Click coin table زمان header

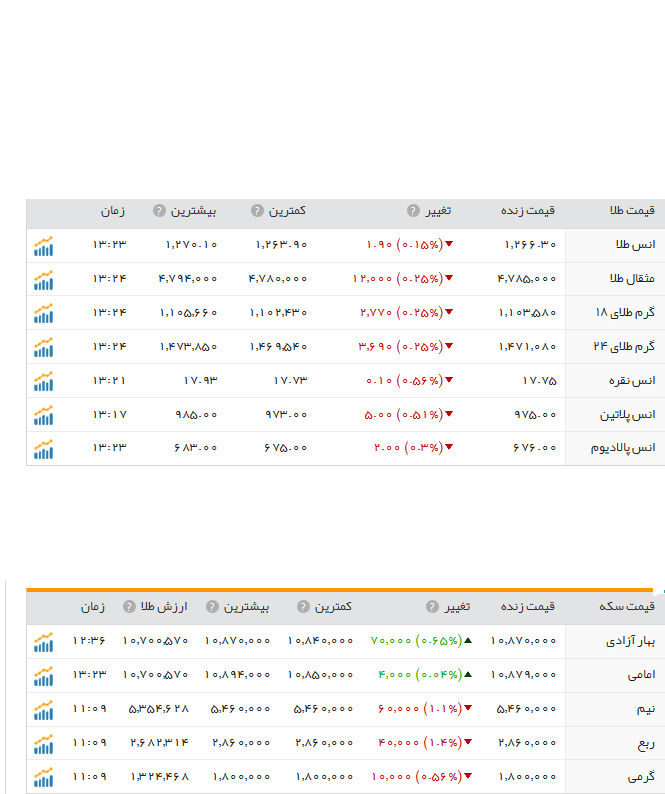click(93, 607)
